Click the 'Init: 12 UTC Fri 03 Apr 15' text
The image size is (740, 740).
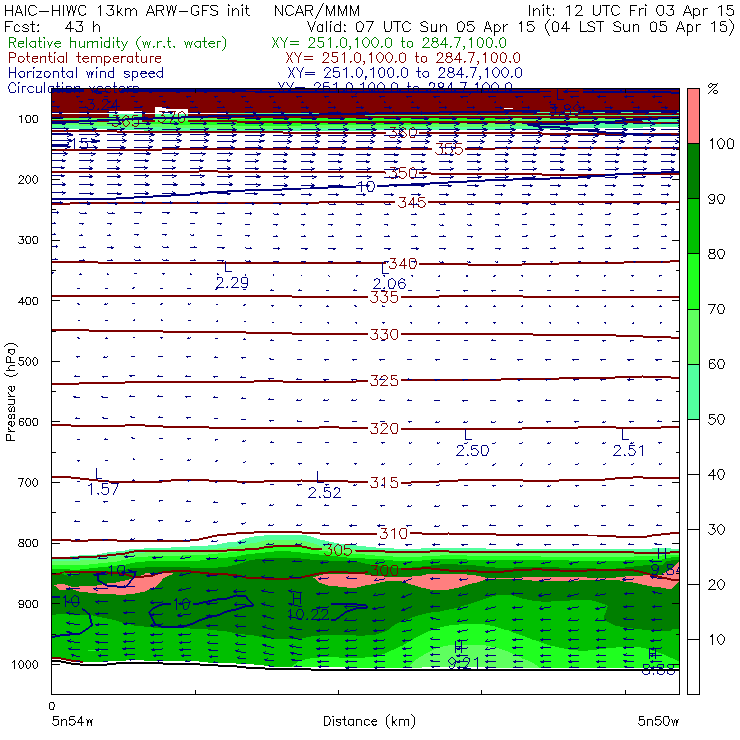pyautogui.click(x=631, y=11)
